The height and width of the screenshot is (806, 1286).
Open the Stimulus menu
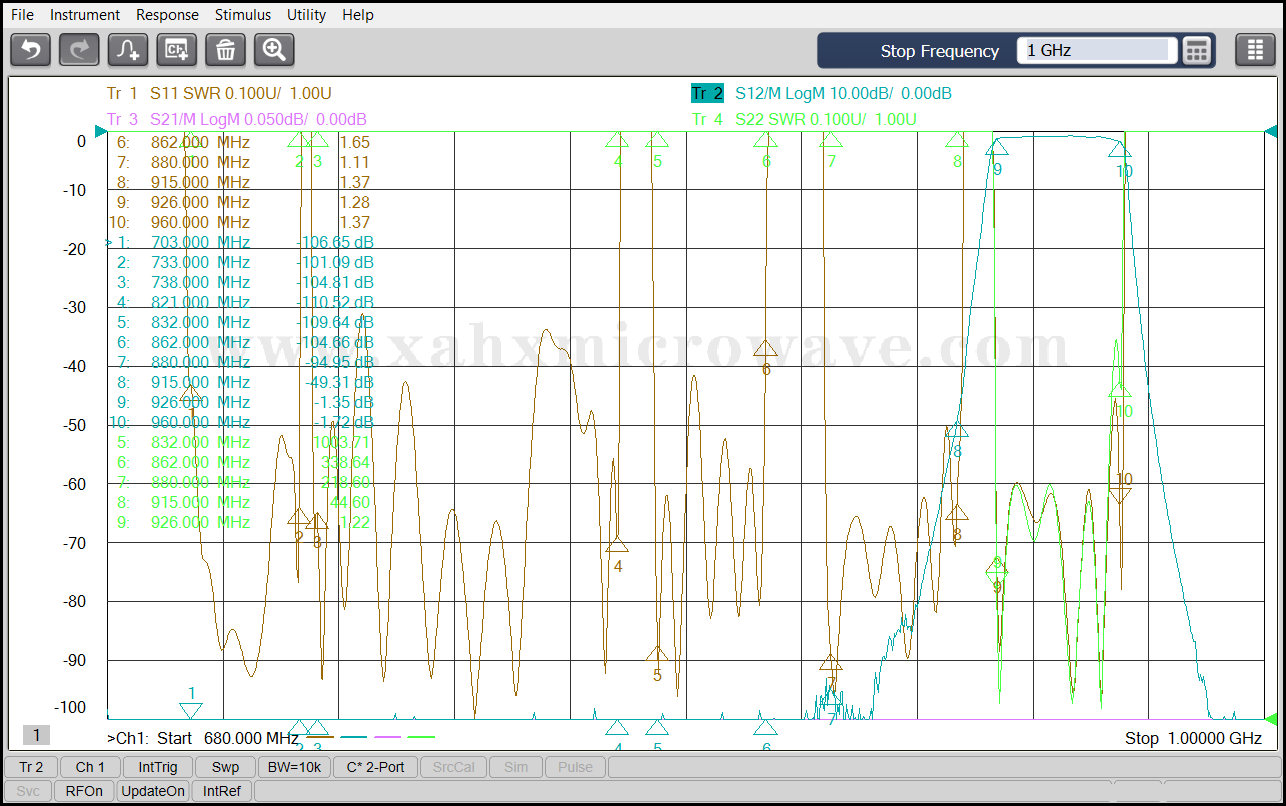pyautogui.click(x=243, y=15)
